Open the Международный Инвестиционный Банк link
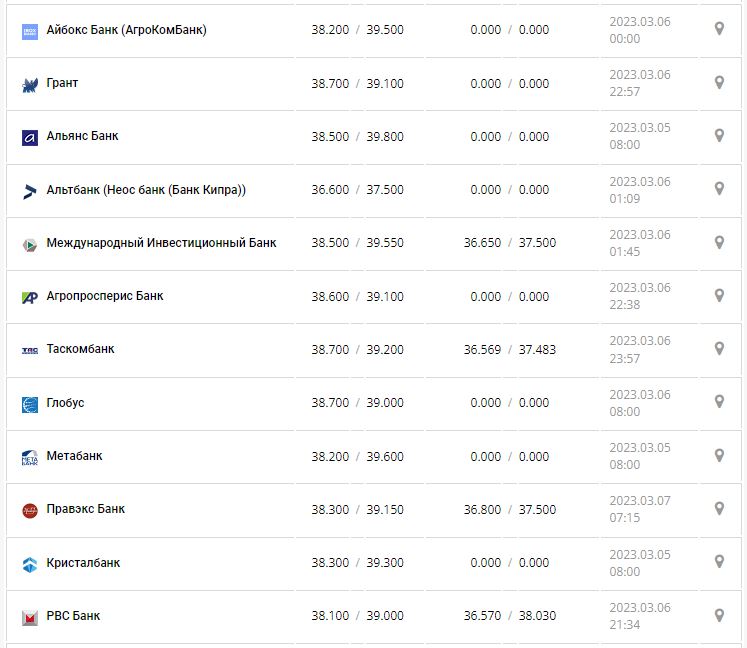 point(161,243)
